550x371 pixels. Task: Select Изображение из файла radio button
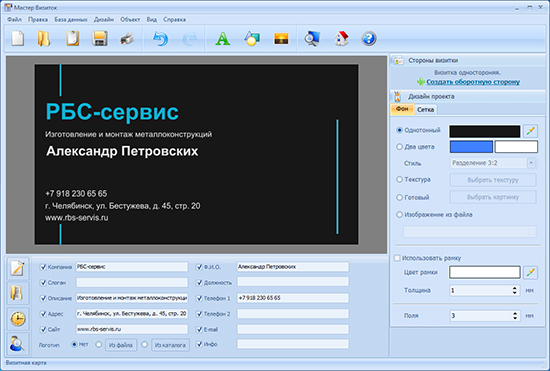pos(399,214)
